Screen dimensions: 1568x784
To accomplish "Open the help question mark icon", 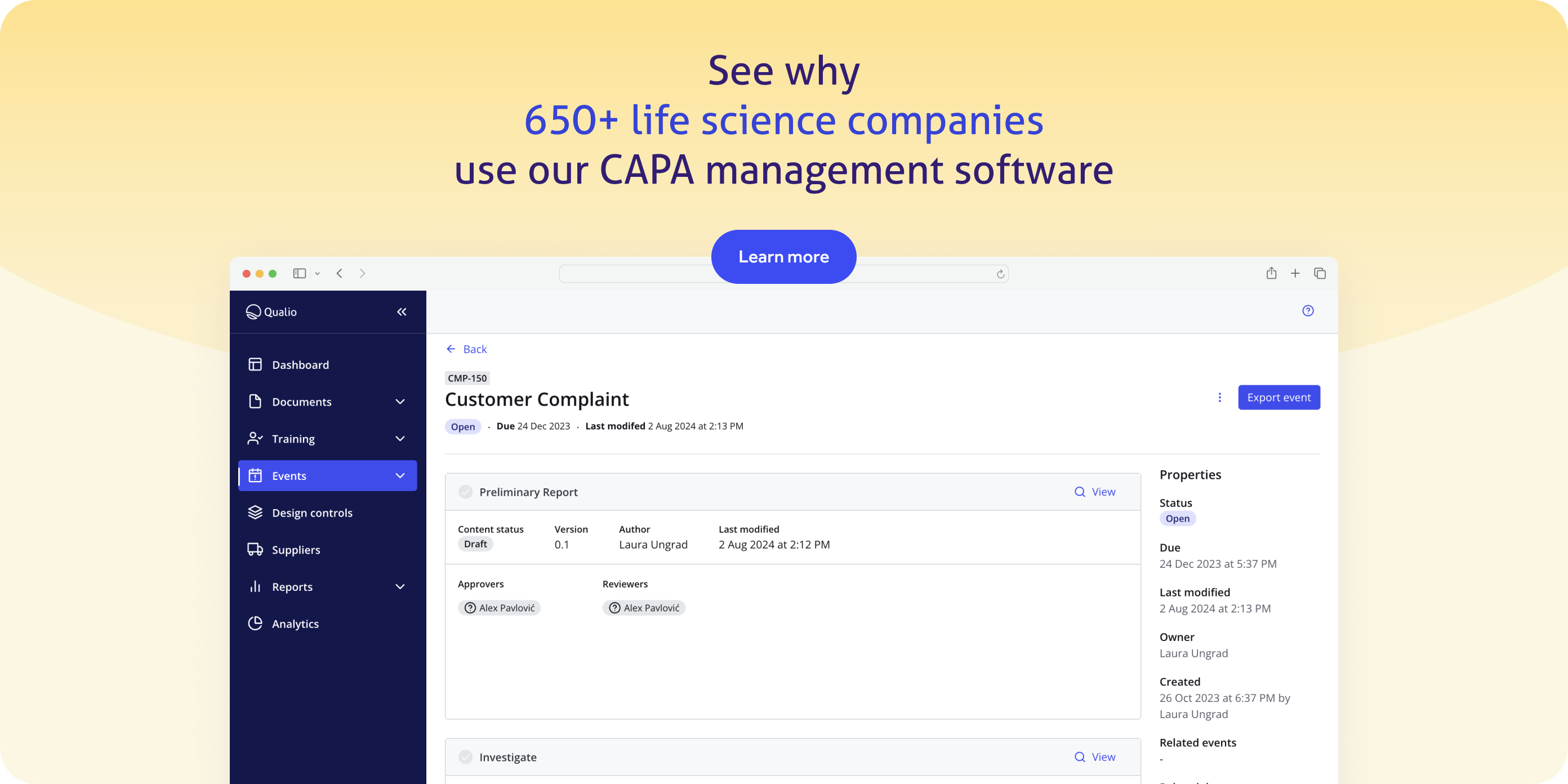I will pyautogui.click(x=1307, y=310).
